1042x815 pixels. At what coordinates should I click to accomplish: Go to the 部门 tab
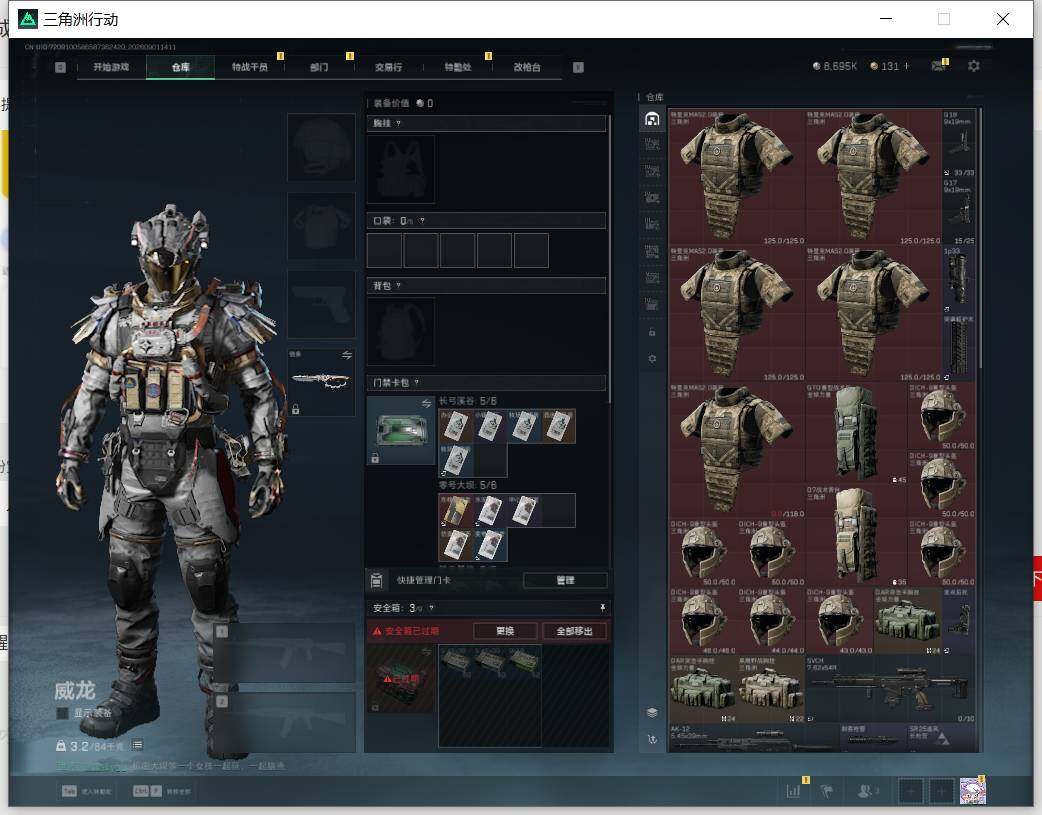tap(319, 67)
